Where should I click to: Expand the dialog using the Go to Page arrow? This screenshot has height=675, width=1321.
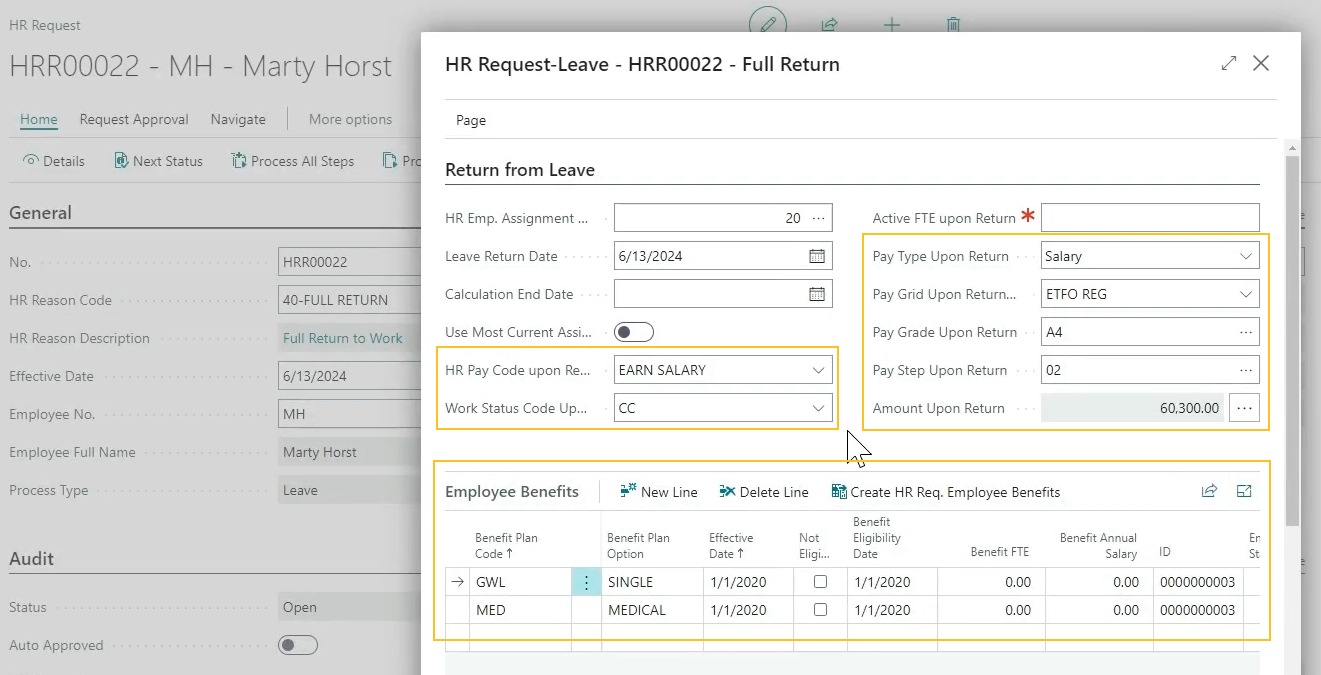(x=1229, y=62)
